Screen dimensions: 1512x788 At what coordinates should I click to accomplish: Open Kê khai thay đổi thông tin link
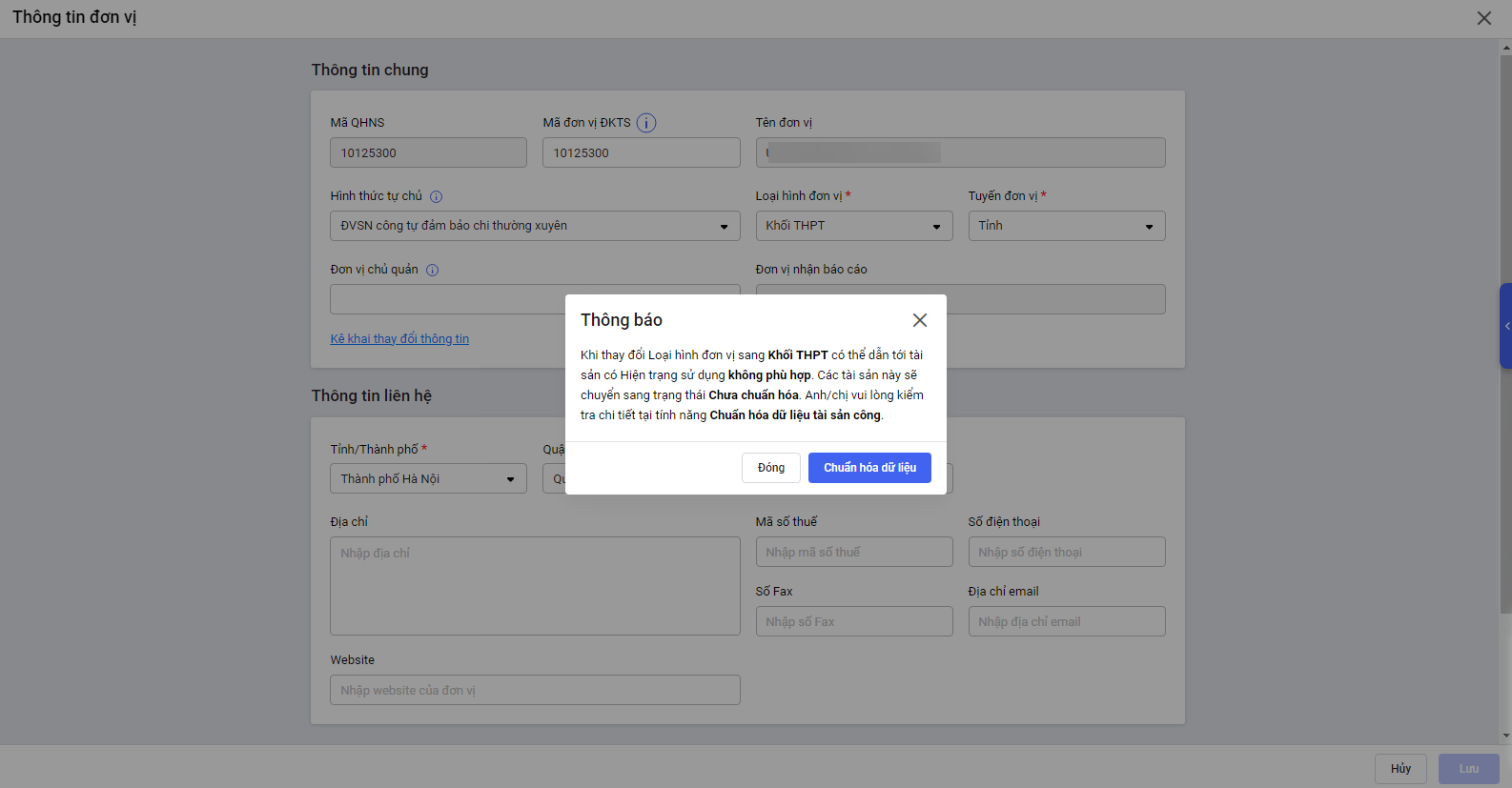pos(399,339)
